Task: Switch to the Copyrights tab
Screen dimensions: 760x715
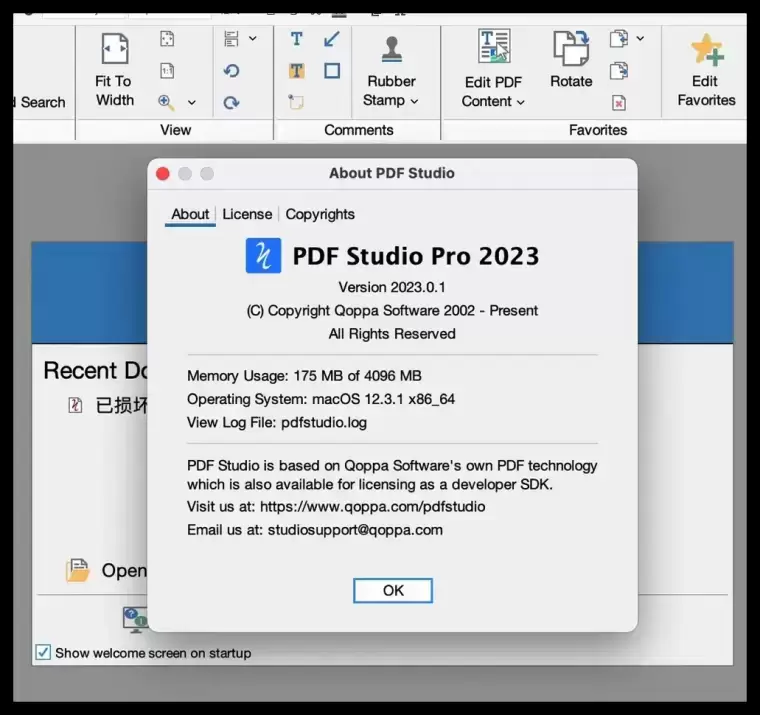Action: pyautogui.click(x=320, y=214)
